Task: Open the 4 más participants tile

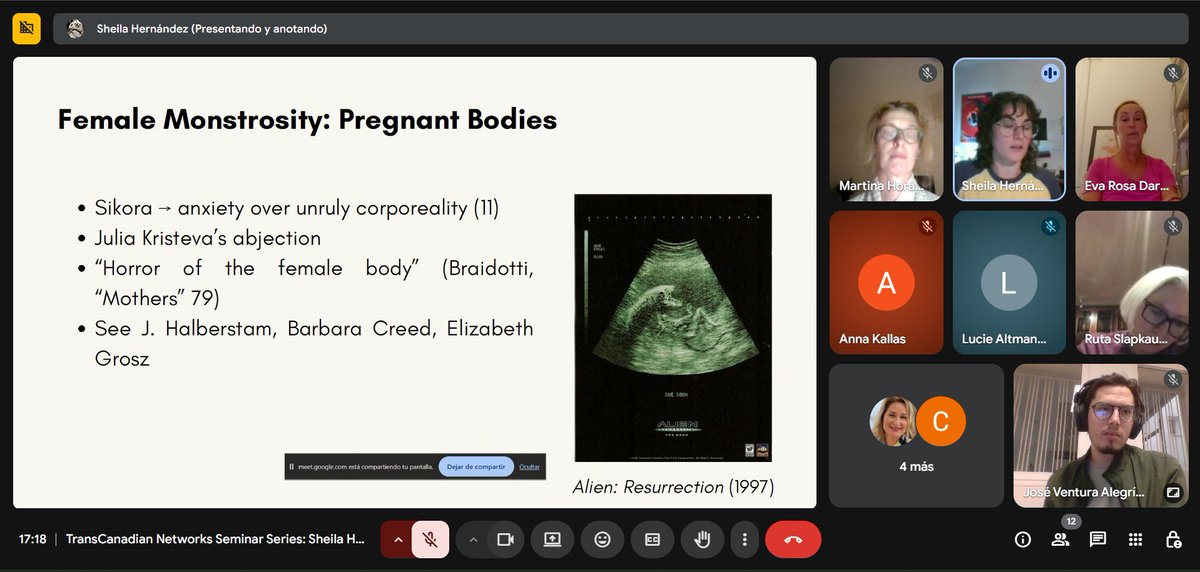Action: tap(916, 436)
